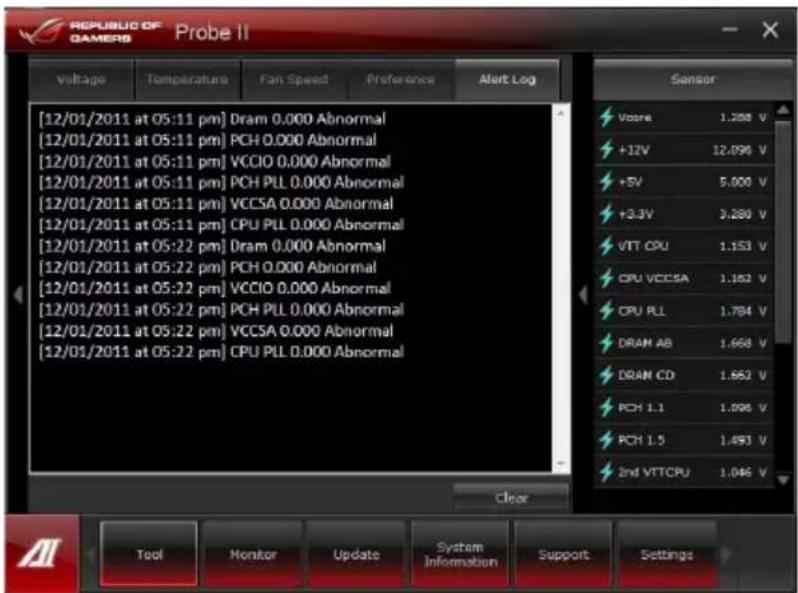The width and height of the screenshot is (798, 593).
Task: Click the +5V 5.000 V reading
Action: click(x=743, y=182)
